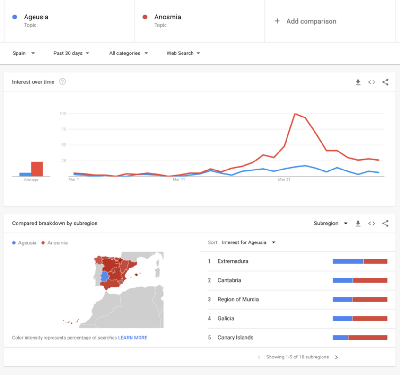Select the Extremadura subregion row

click(298, 261)
